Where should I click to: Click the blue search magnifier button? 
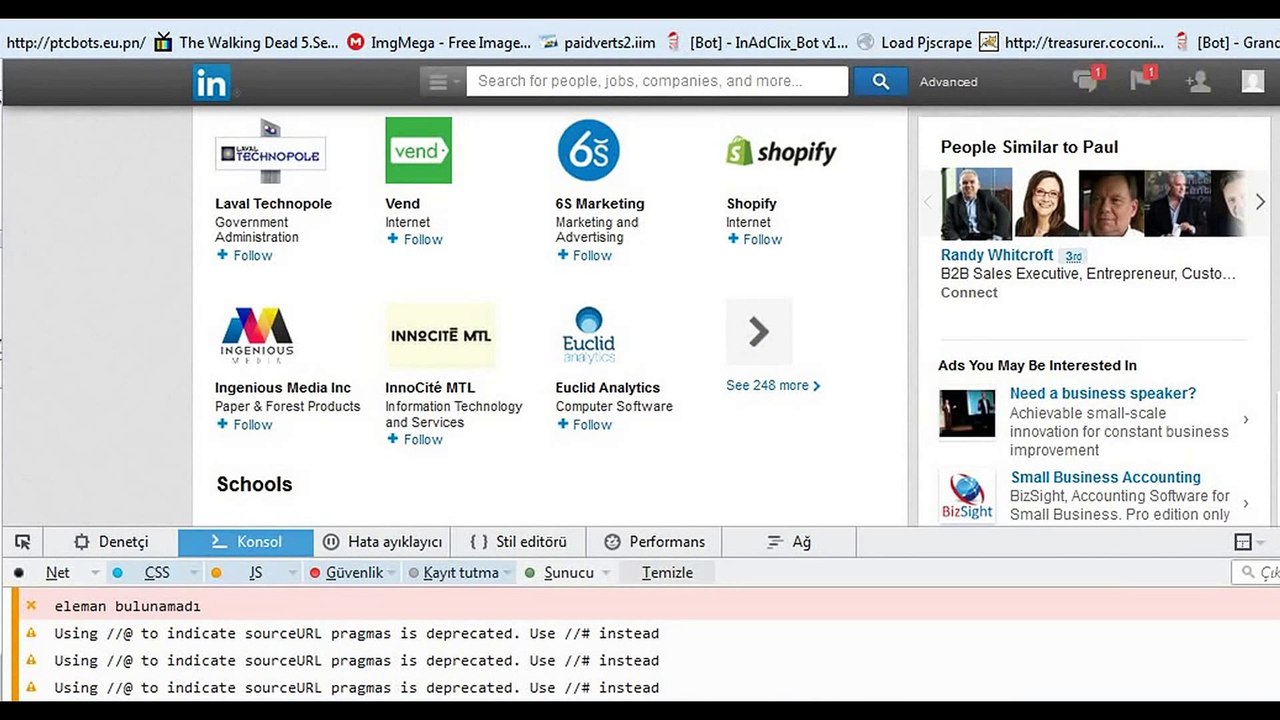pos(880,82)
